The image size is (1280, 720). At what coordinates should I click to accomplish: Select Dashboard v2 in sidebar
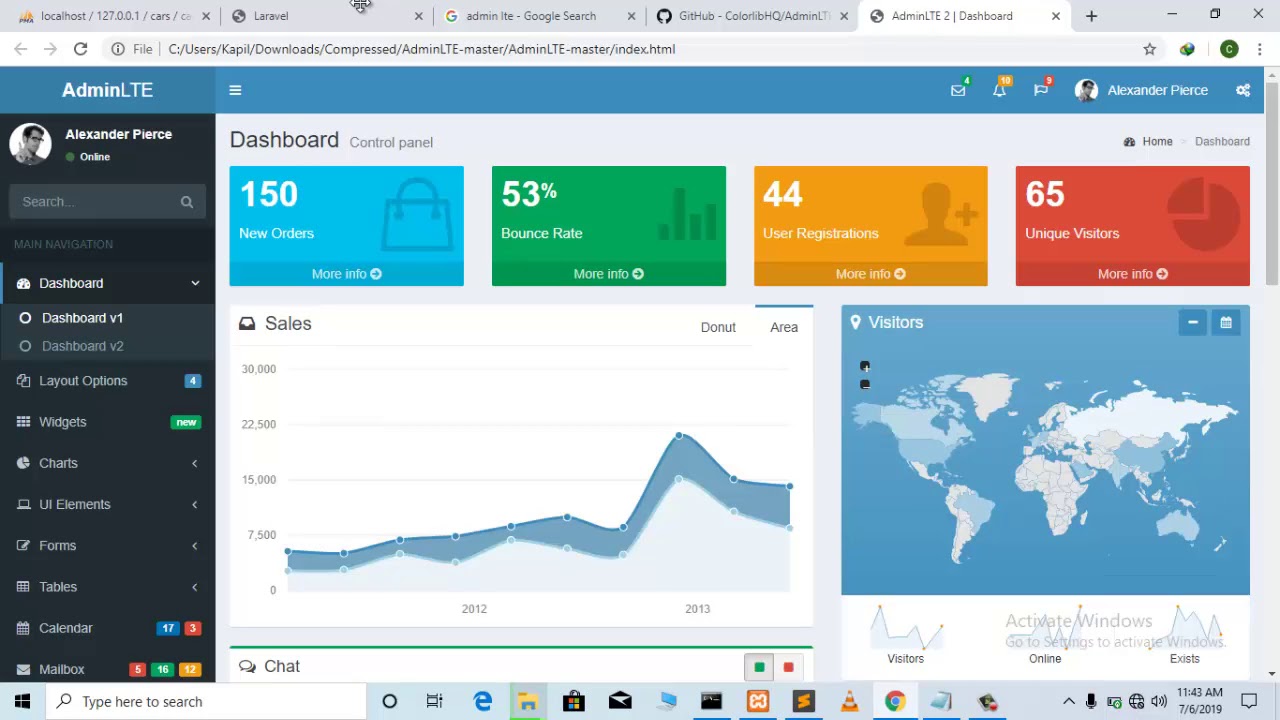[82, 346]
